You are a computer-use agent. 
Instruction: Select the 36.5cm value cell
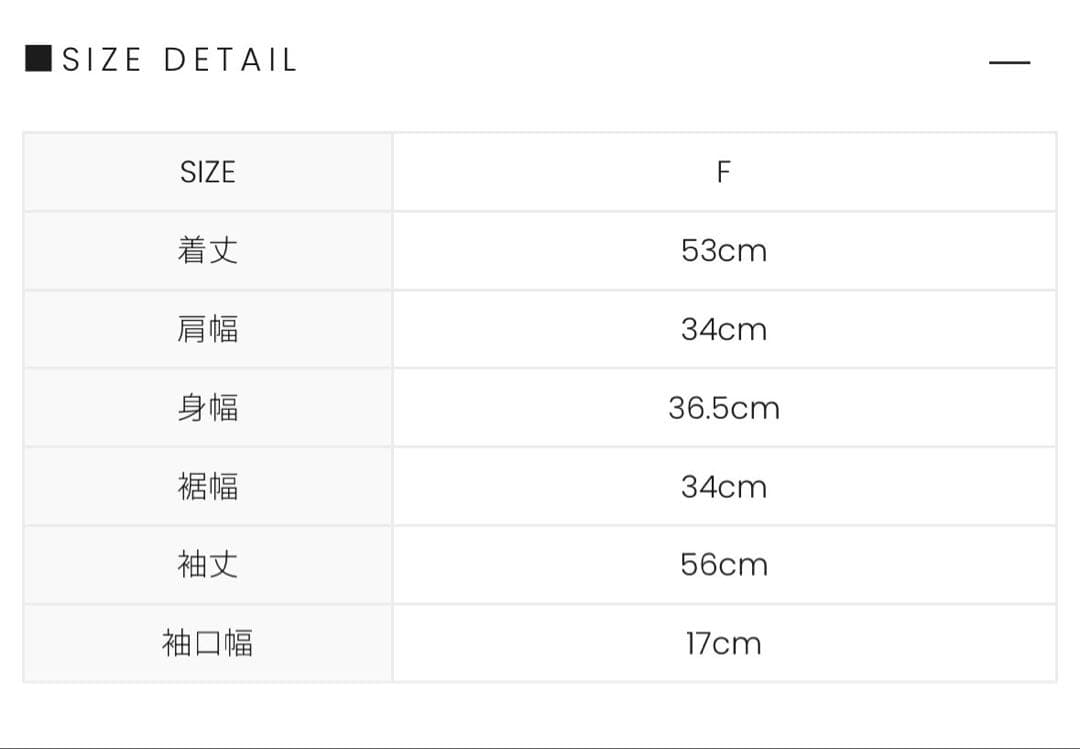click(x=724, y=408)
